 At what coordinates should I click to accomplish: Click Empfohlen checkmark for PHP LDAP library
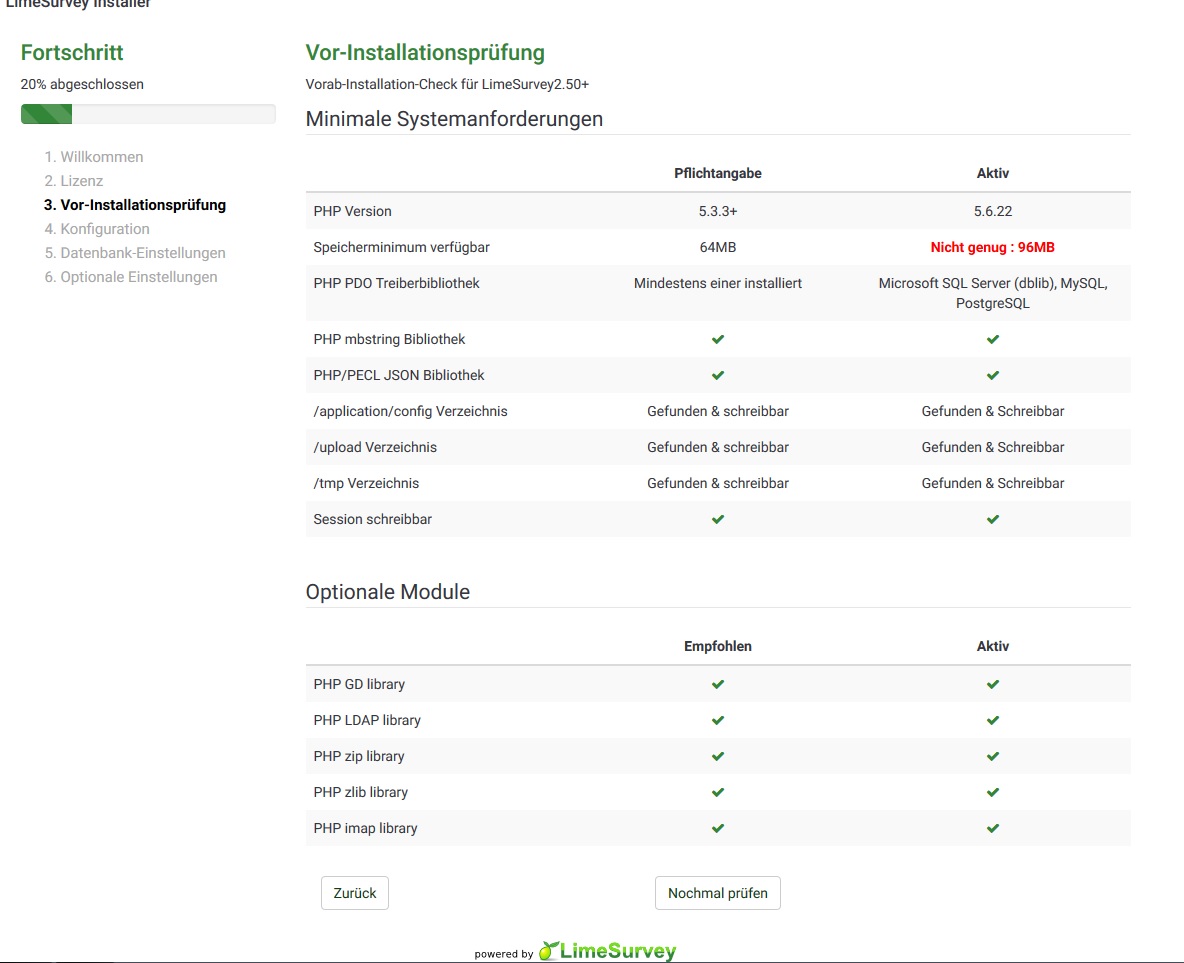tap(717, 721)
